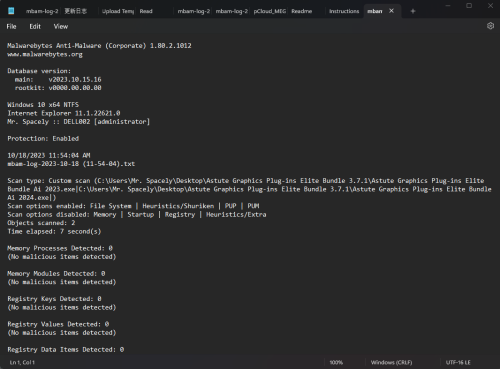Image resolution: width=500 pixels, height=369 pixels.
Task: Switch to the Read tab
Action: pos(146,11)
